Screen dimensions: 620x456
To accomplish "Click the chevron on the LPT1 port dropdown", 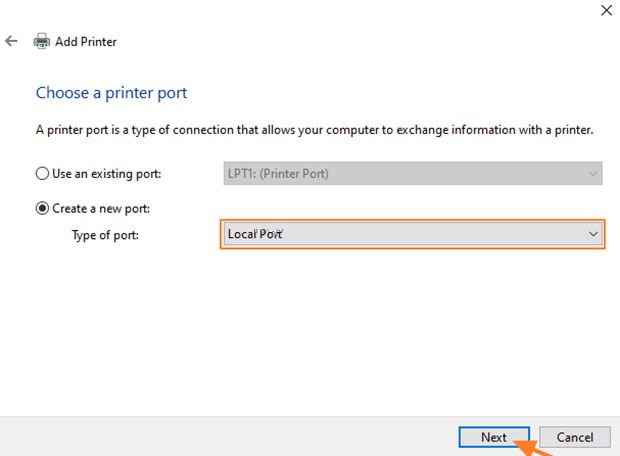I will pos(593,173).
